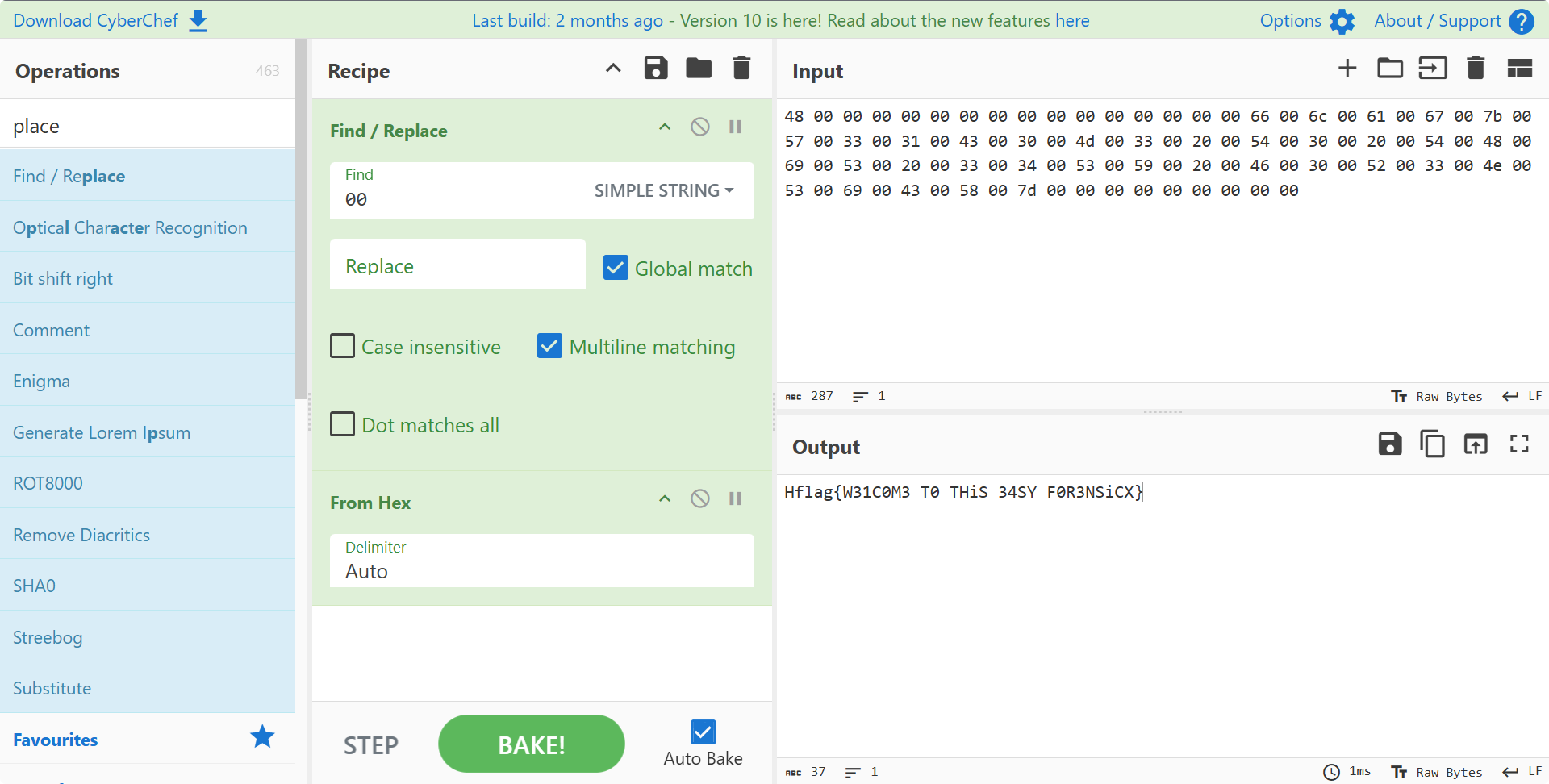The height and width of the screenshot is (784, 1549).
Task: Collapse the Recipe pane chevron
Action: tap(613, 68)
